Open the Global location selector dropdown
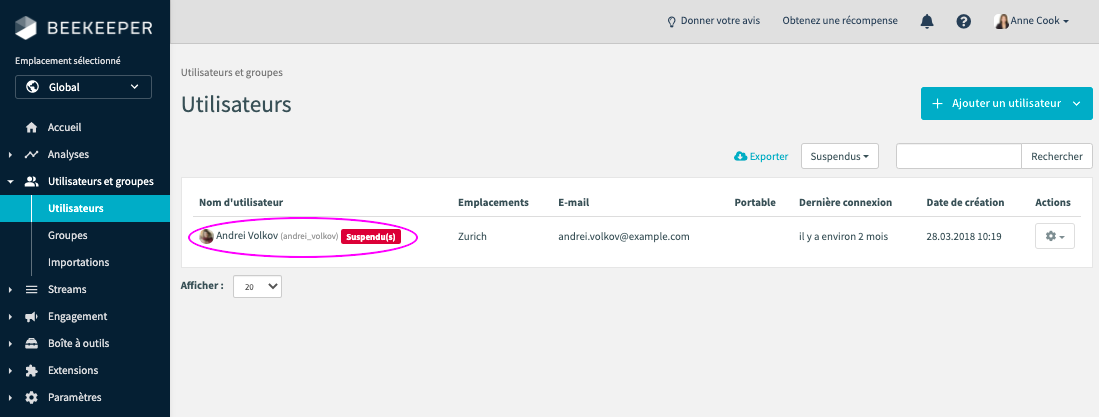Screen dimensions: 1099x417 pos(83,87)
